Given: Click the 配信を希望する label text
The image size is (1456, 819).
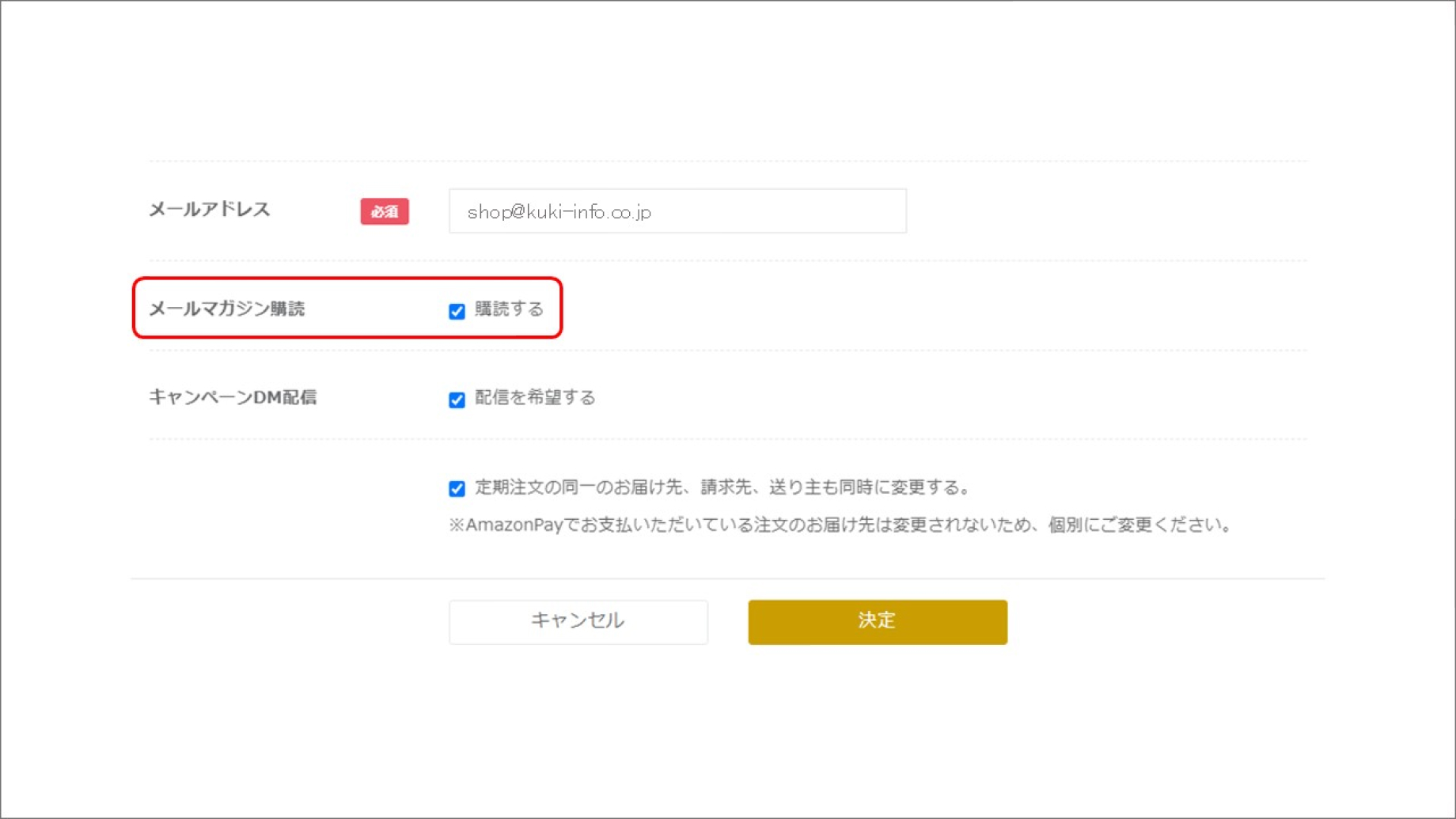Looking at the screenshot, I should [536, 397].
